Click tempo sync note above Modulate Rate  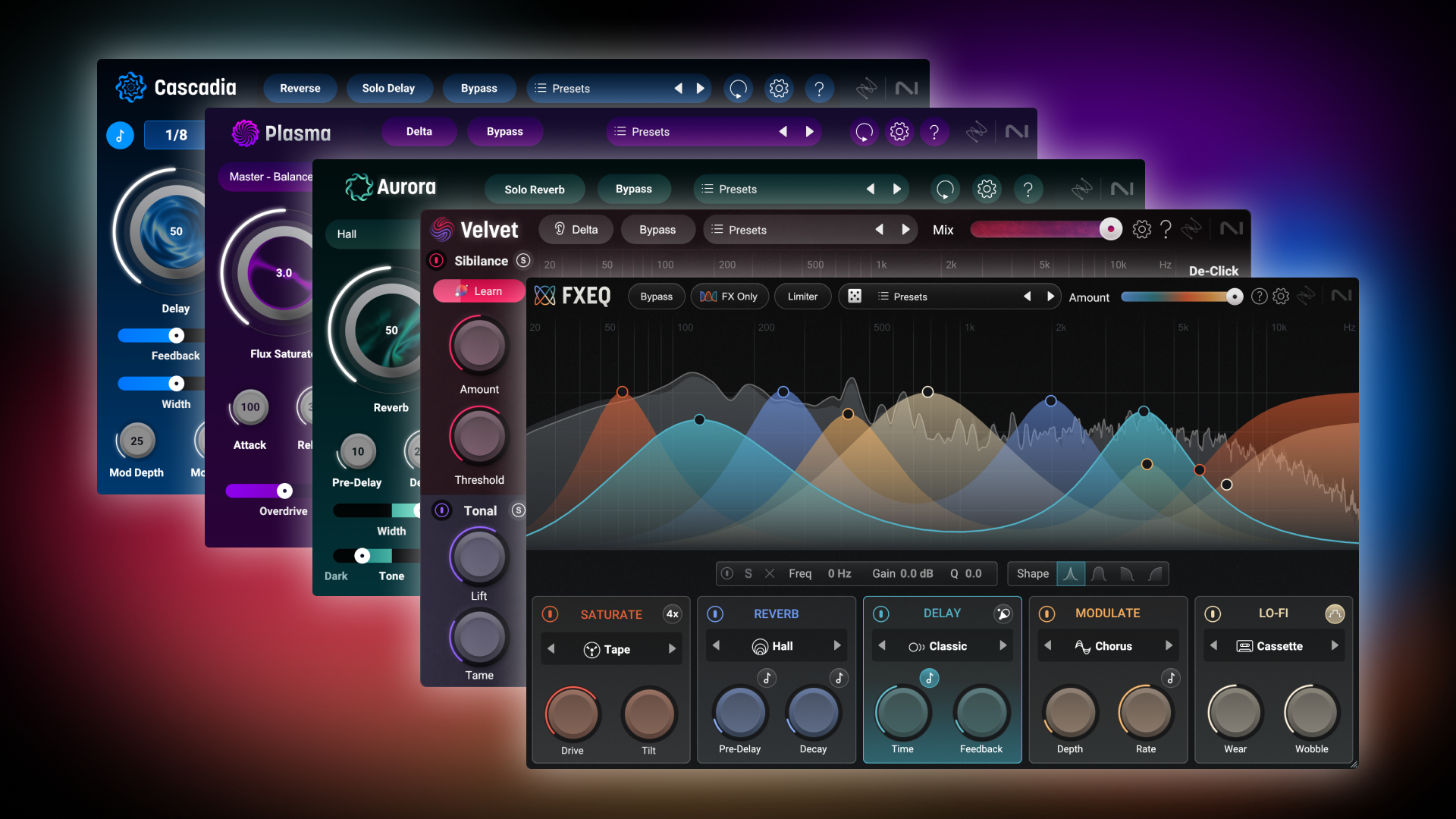(x=1171, y=678)
